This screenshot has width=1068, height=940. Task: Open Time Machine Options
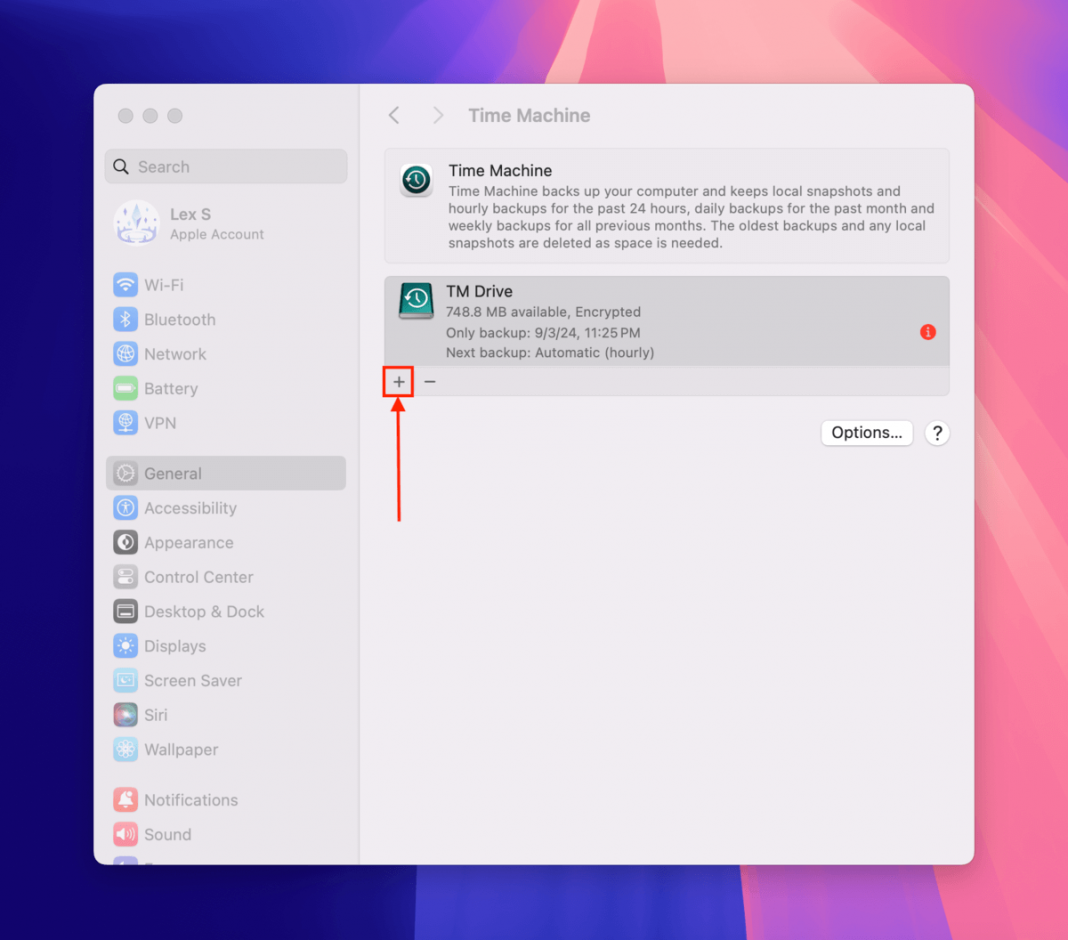[866, 433]
